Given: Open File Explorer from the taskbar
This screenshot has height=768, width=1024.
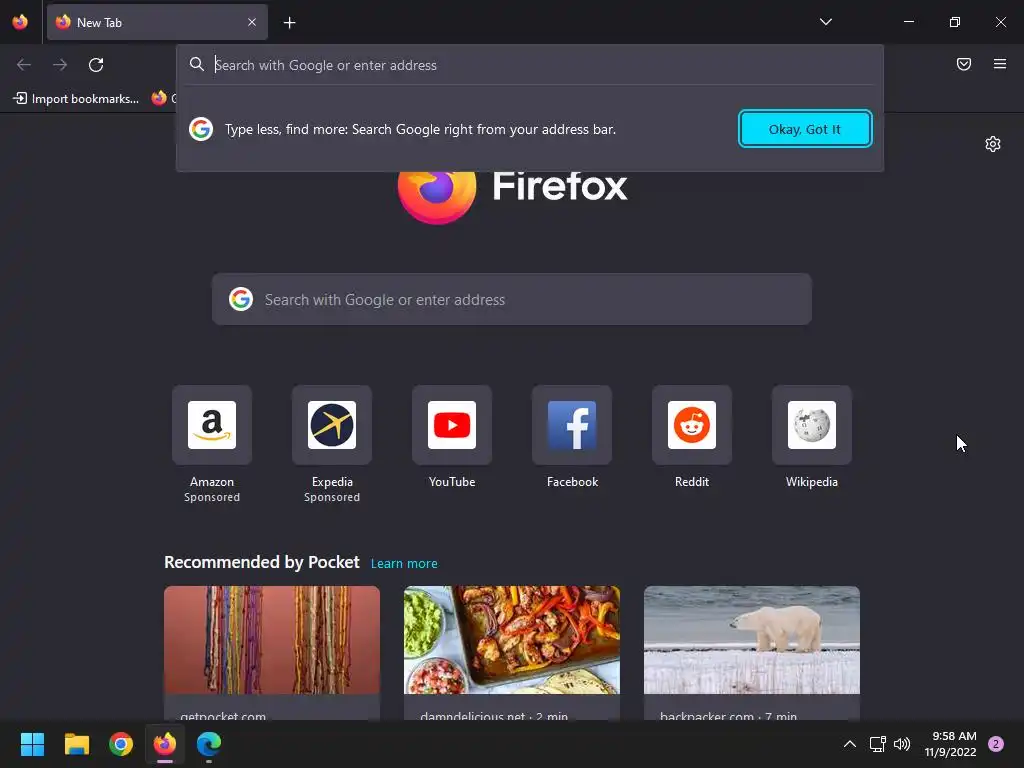Looking at the screenshot, I should tap(76, 744).
